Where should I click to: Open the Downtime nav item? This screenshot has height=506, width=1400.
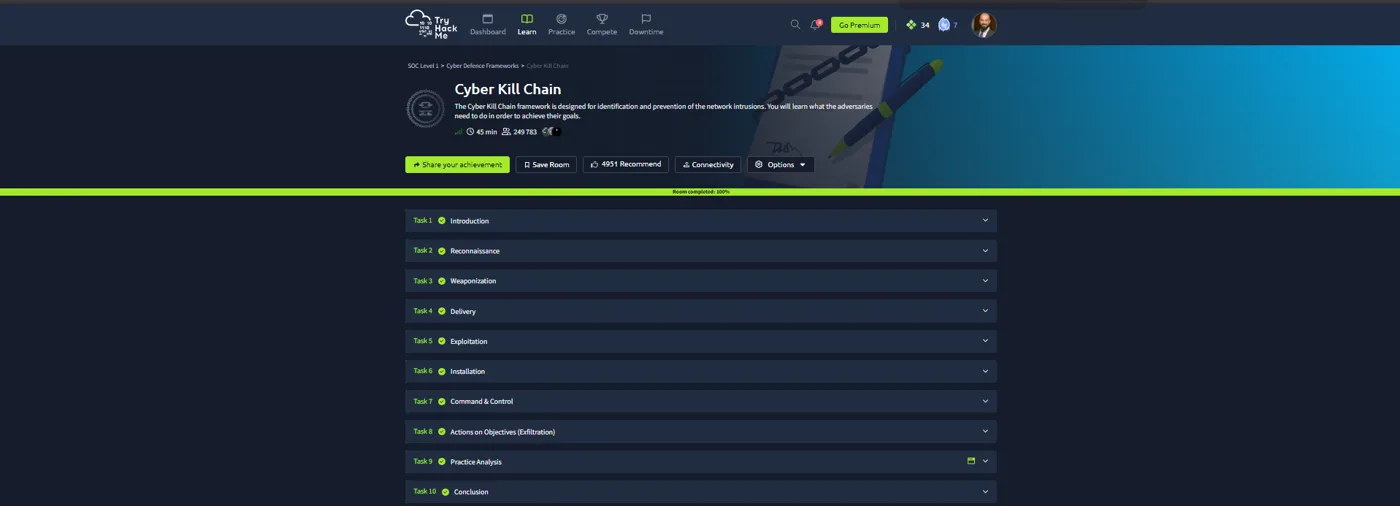646,25
